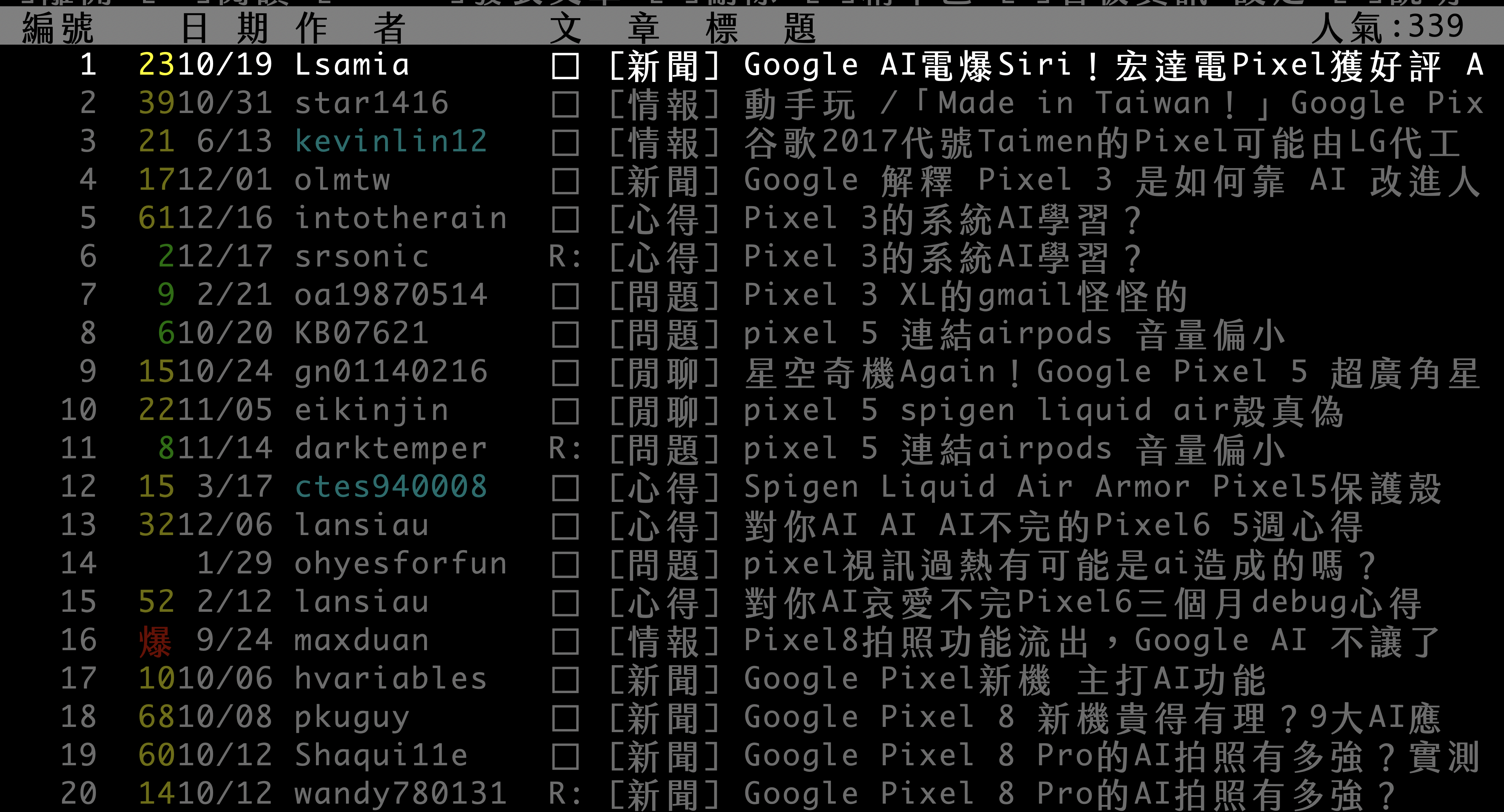Click the 日期 column header
Viewport: 1504px width, 812px height.
point(225,28)
